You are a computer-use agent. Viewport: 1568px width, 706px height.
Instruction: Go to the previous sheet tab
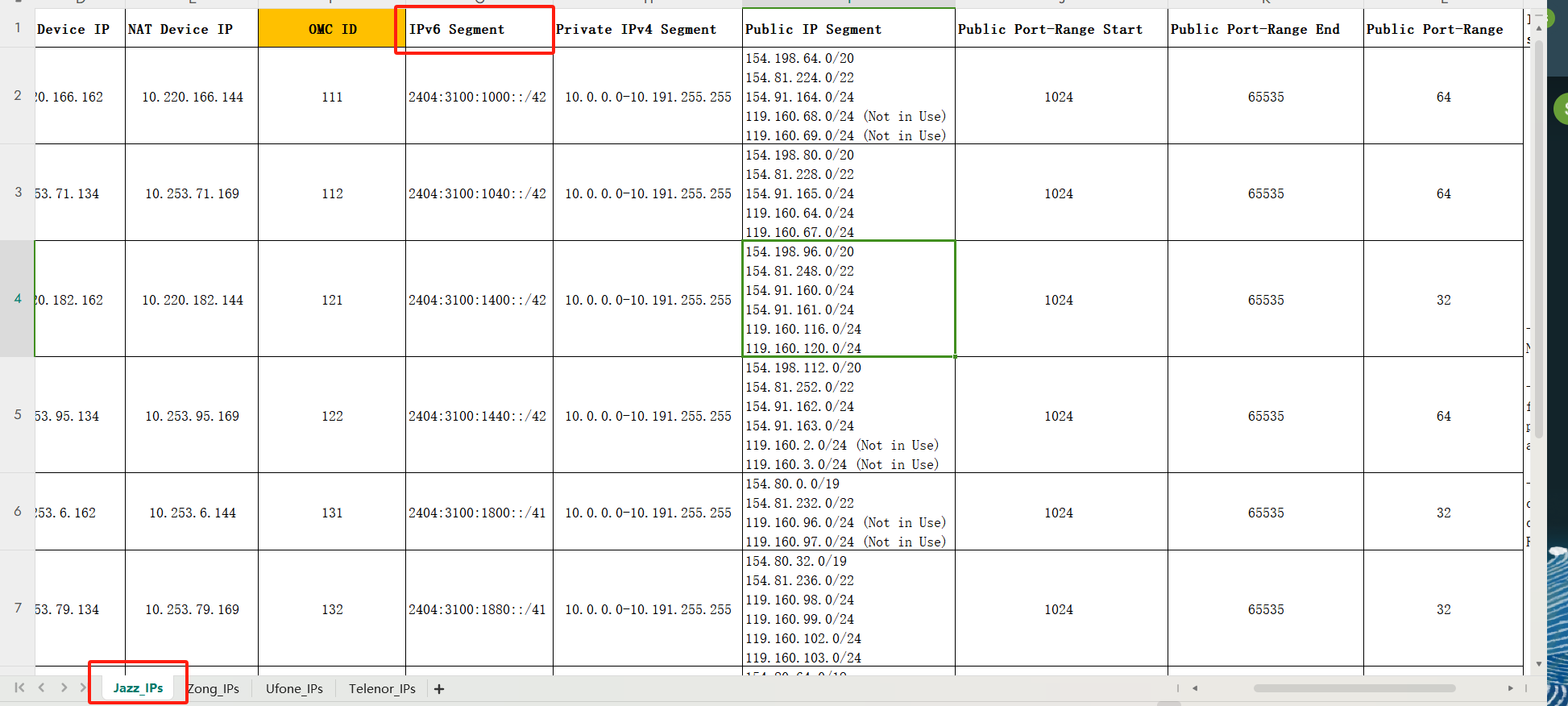[41, 687]
